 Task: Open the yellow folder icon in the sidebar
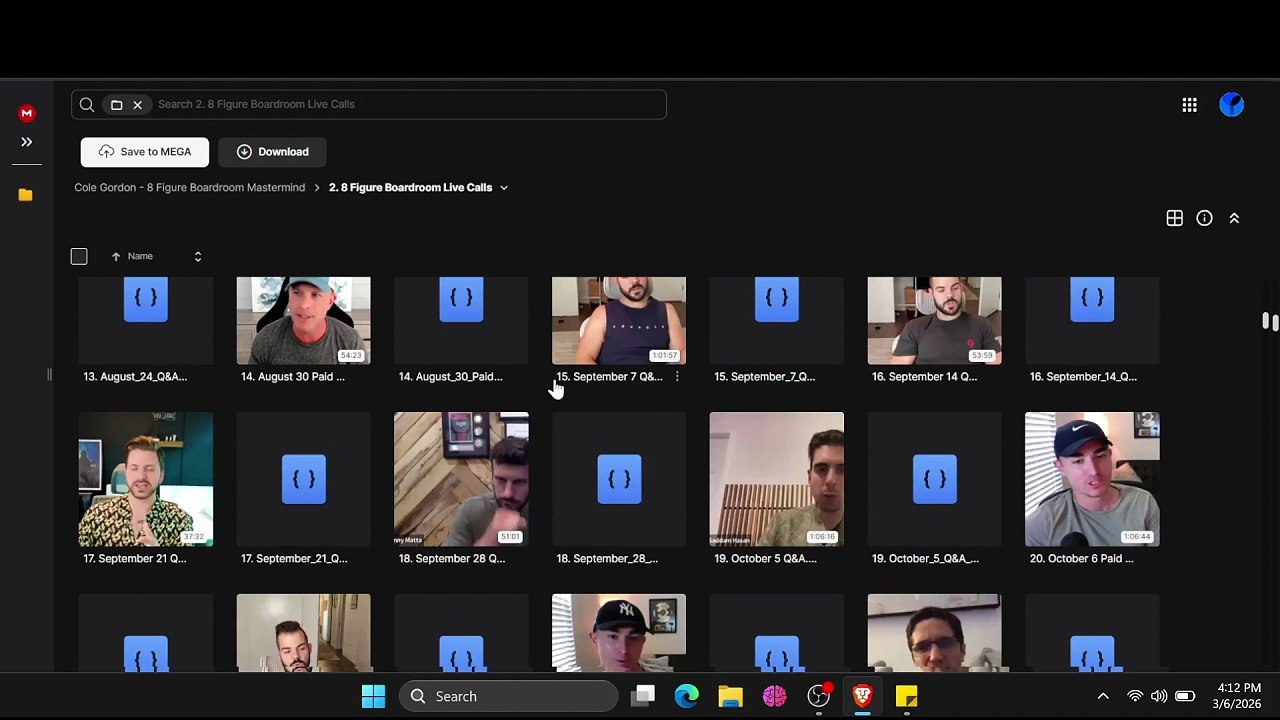point(26,195)
